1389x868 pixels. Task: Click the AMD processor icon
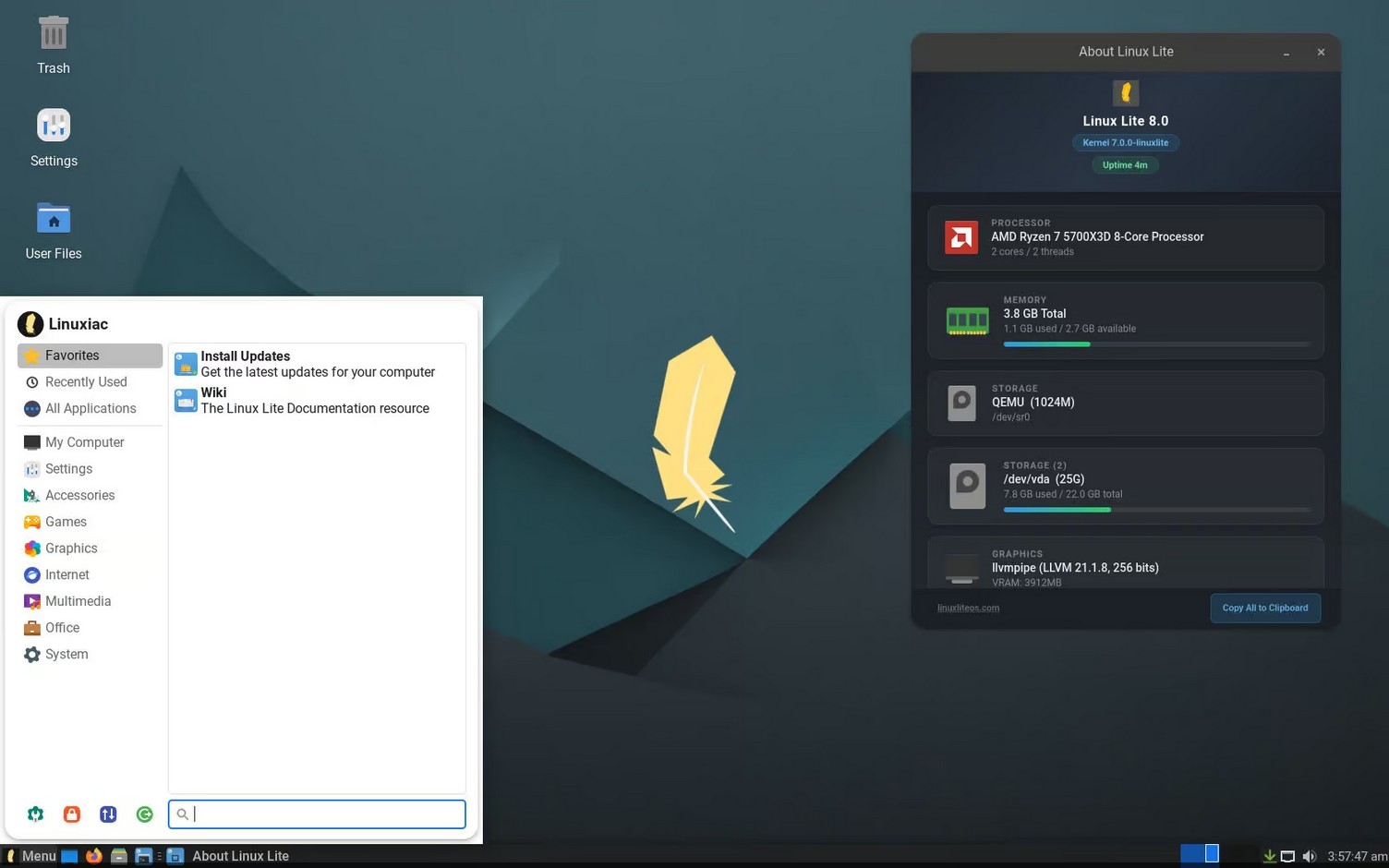961,237
